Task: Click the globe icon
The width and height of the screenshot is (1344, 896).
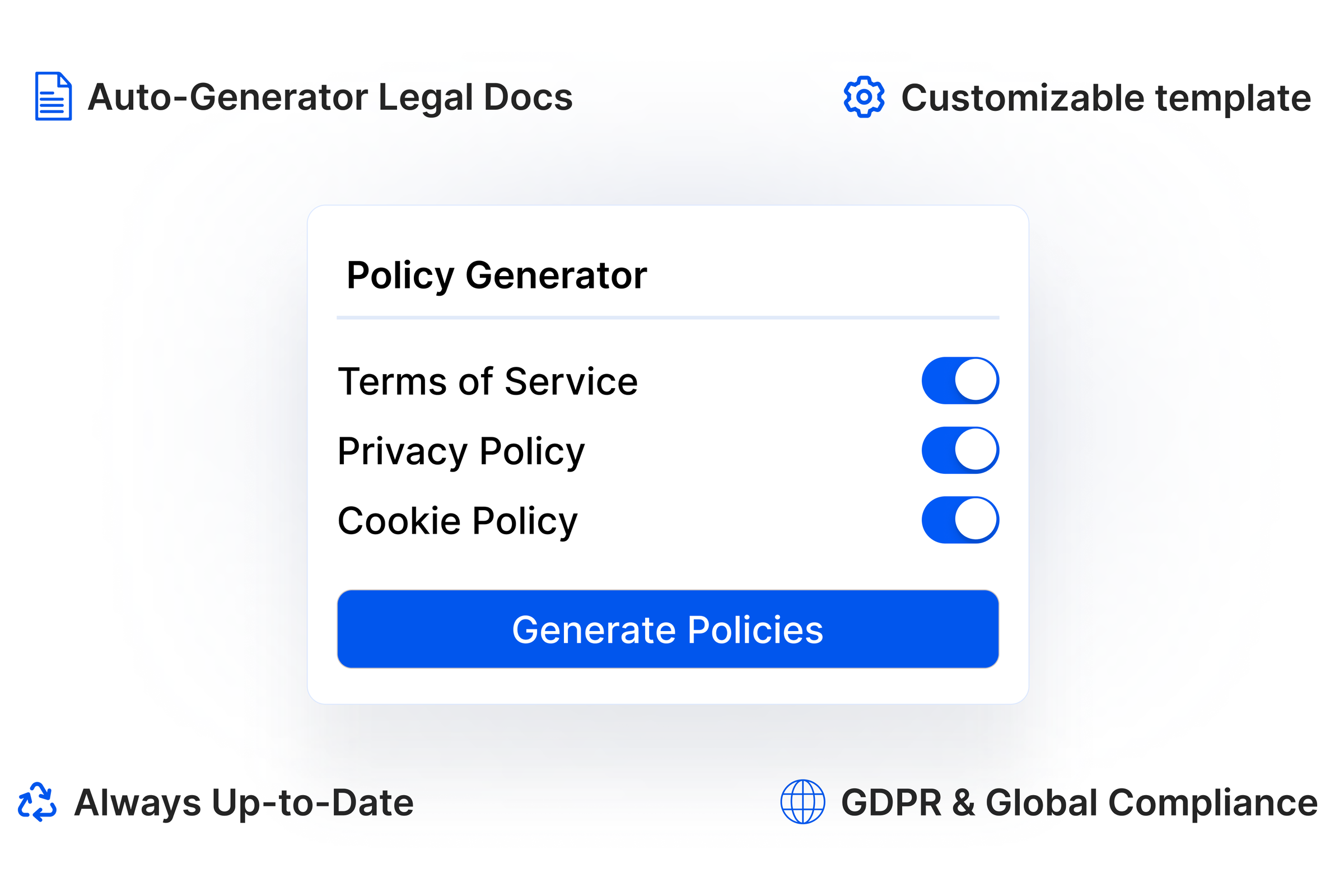Action: pos(803,802)
